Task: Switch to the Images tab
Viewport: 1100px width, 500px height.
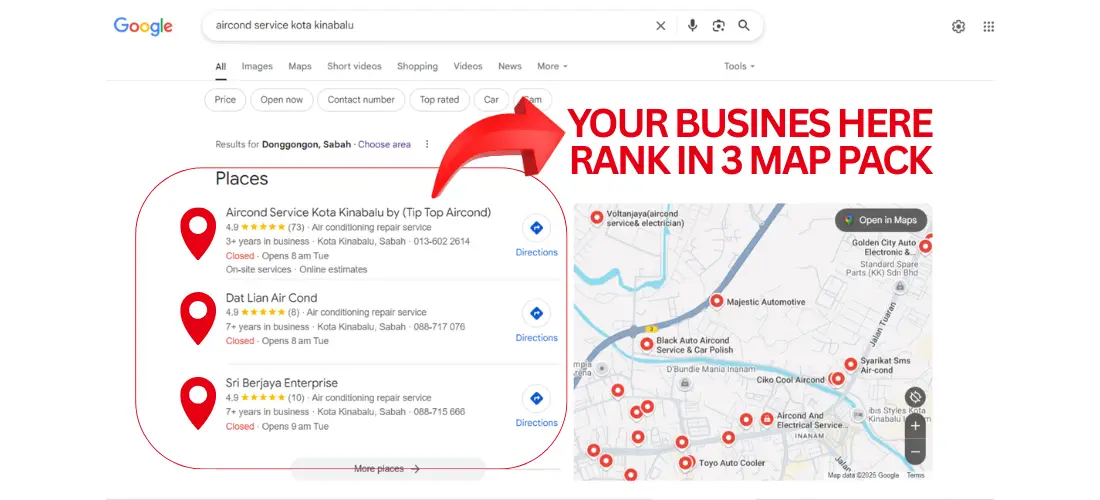Action: click(x=257, y=66)
